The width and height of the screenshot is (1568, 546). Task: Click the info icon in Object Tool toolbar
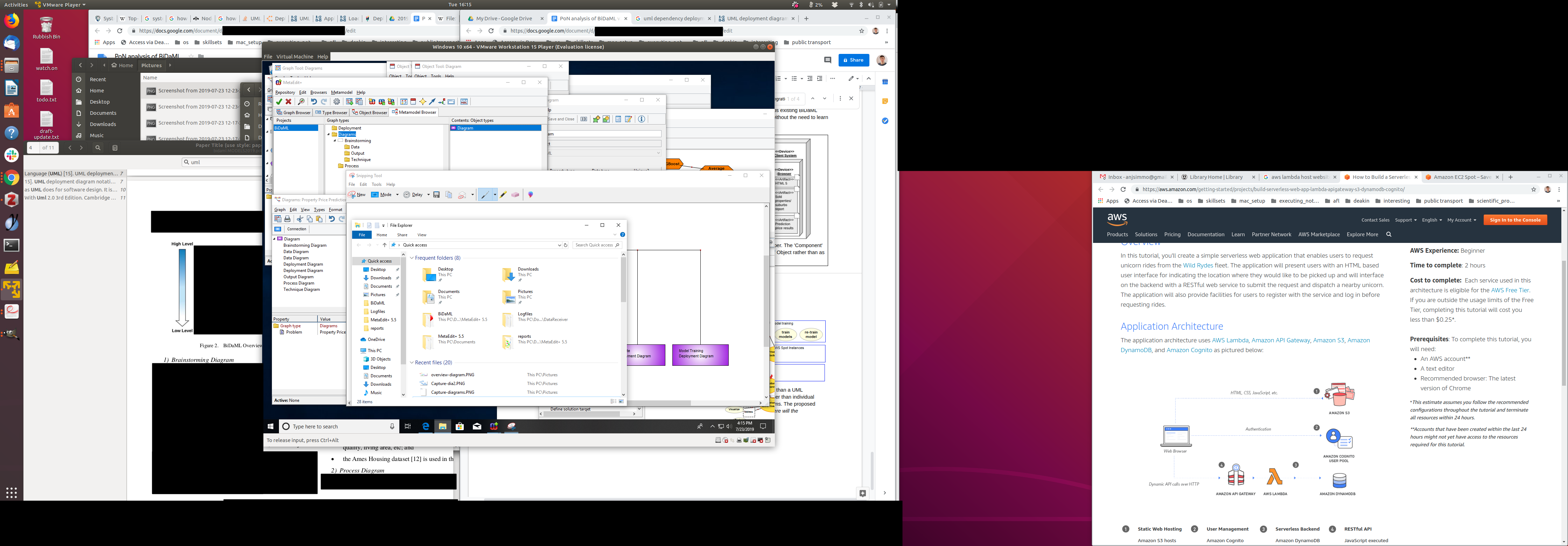click(642, 119)
